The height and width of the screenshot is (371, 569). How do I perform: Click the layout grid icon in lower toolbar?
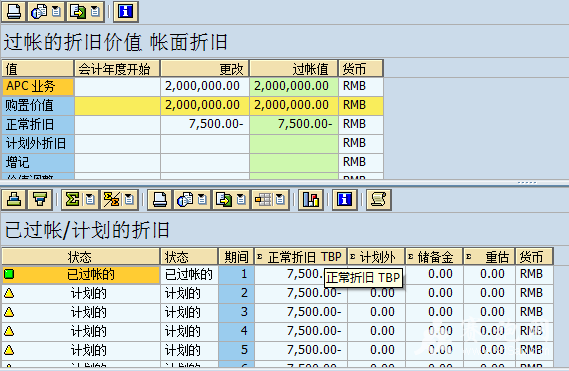pos(263,200)
